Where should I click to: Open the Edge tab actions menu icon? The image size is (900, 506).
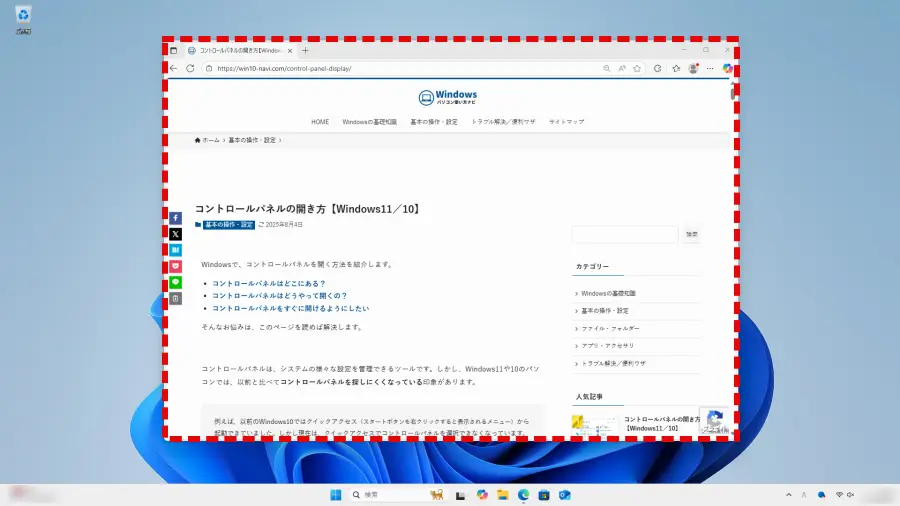tap(173, 50)
